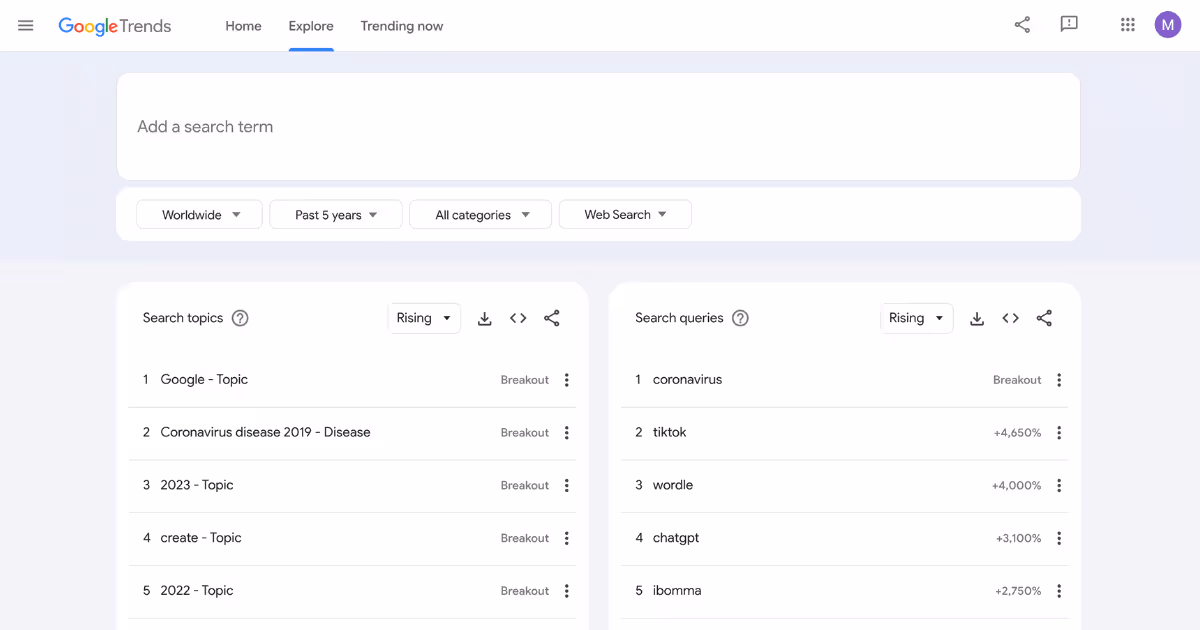Open the All categories dropdown
Image resolution: width=1200 pixels, height=630 pixels.
point(481,215)
